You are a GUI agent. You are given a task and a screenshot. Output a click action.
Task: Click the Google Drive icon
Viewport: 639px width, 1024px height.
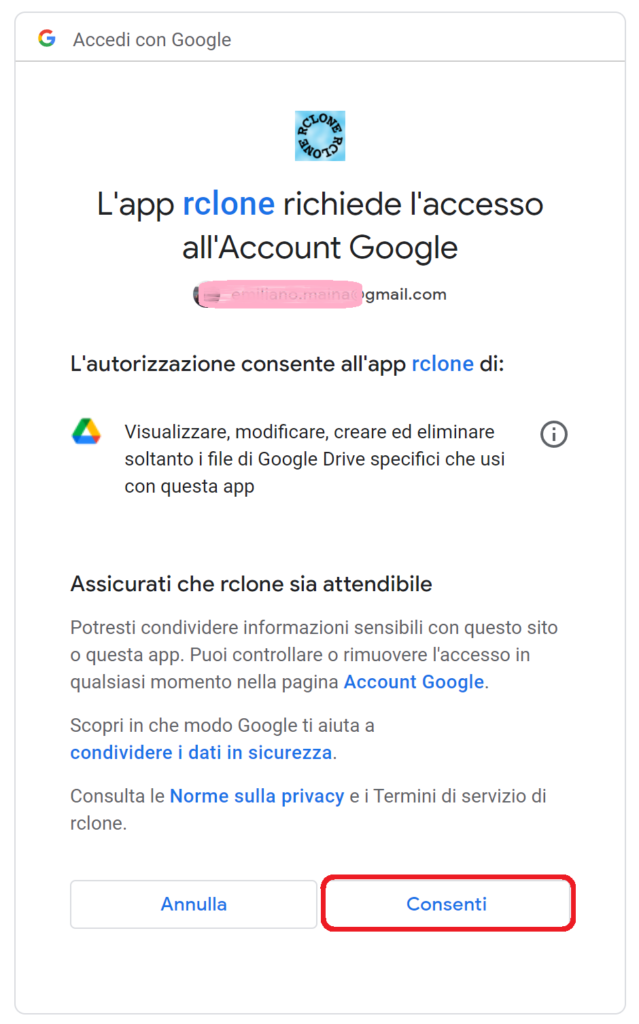click(x=87, y=432)
